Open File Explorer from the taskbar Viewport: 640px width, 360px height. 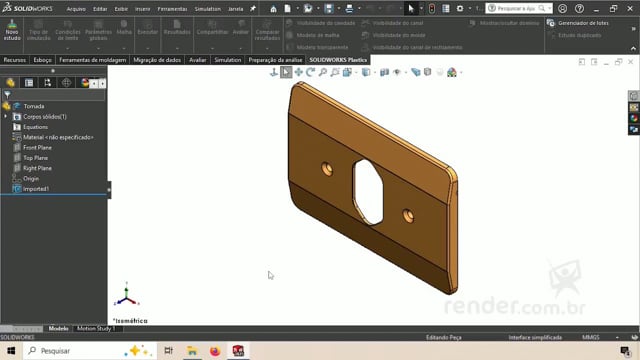click(x=192, y=351)
